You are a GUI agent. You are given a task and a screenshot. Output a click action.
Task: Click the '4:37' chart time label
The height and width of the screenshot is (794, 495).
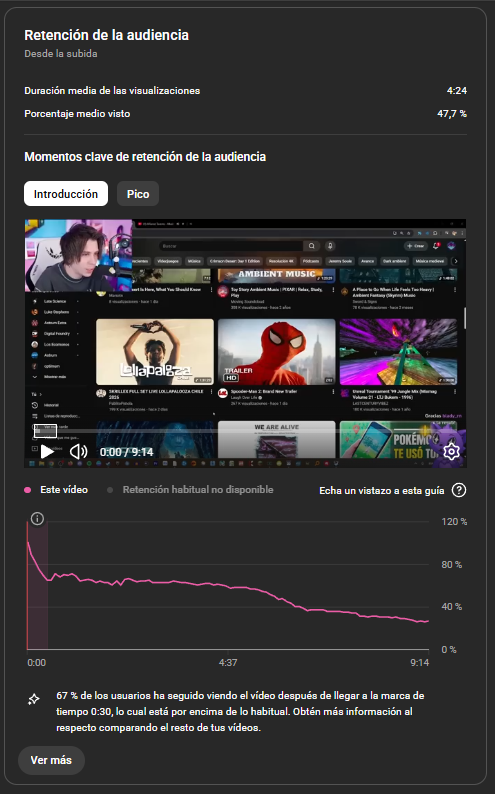(x=228, y=662)
